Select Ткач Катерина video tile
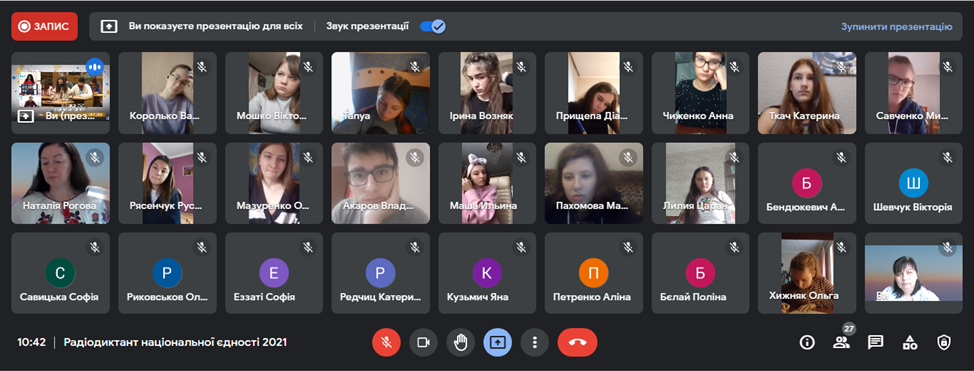This screenshot has width=974, height=371. click(x=807, y=93)
